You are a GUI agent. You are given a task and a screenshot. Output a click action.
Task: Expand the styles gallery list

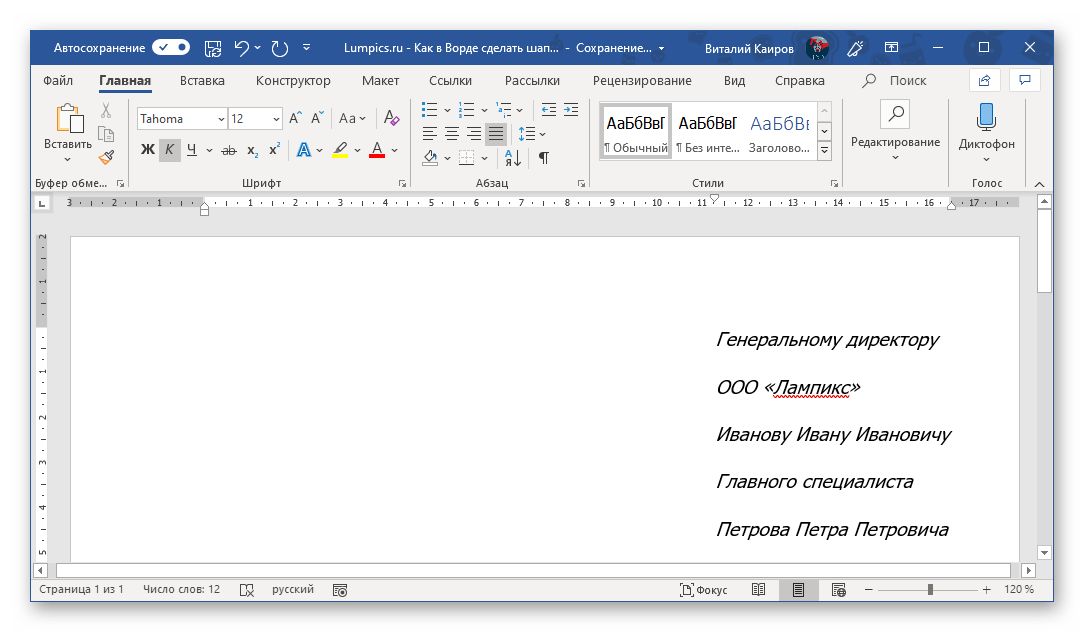[824, 151]
